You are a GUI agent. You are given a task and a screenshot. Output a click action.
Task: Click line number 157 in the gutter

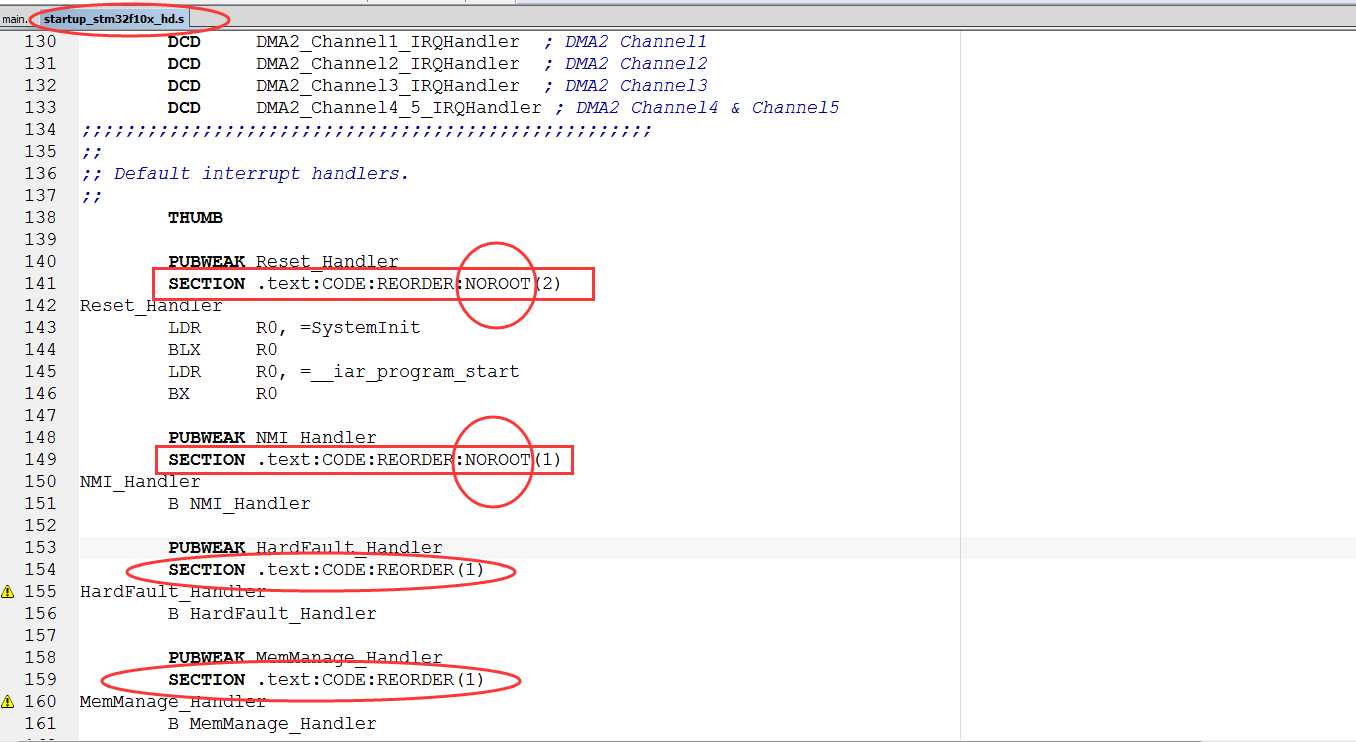40,636
